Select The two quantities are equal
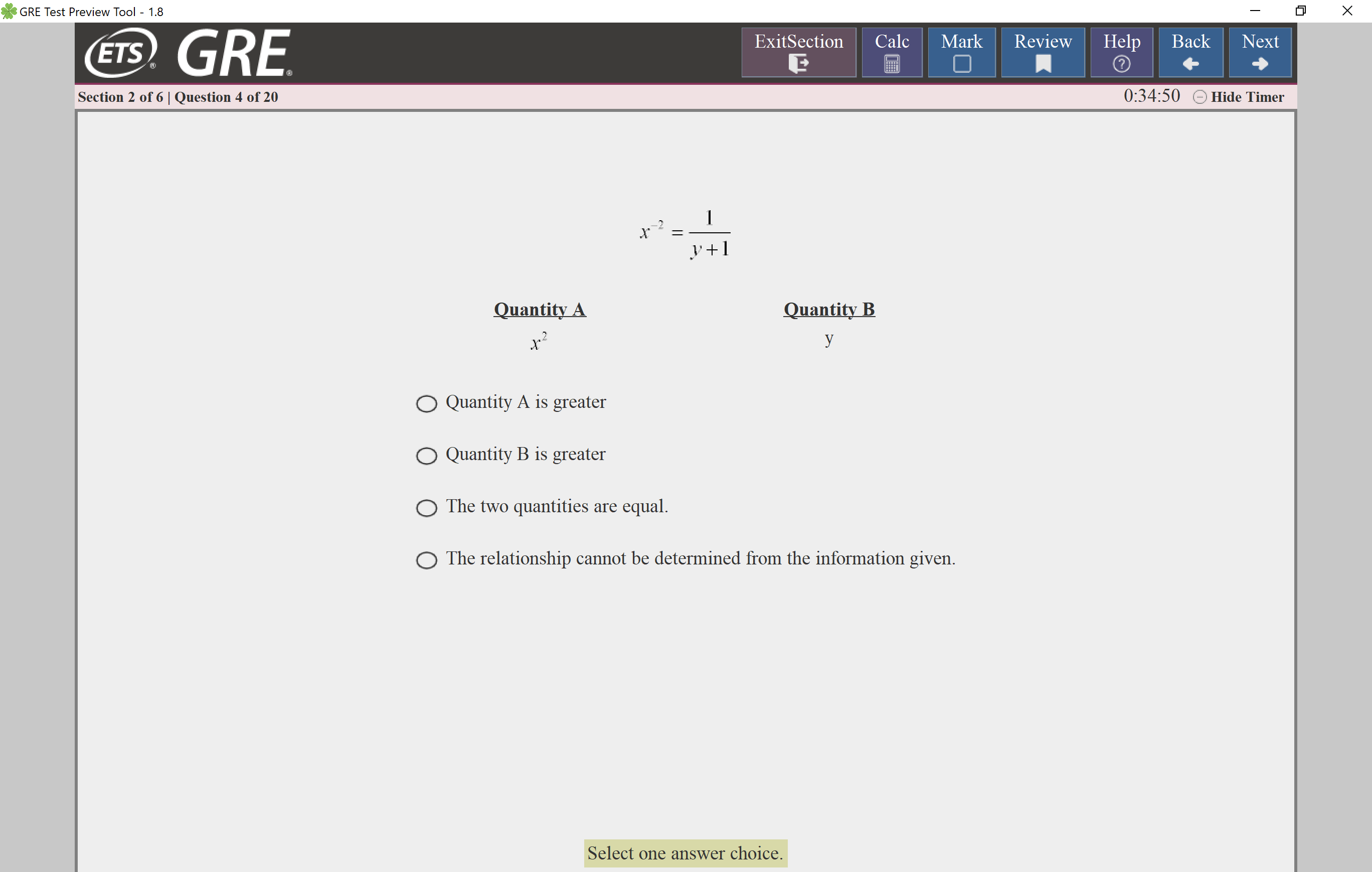Screen dimensions: 1372x872 click(x=428, y=506)
